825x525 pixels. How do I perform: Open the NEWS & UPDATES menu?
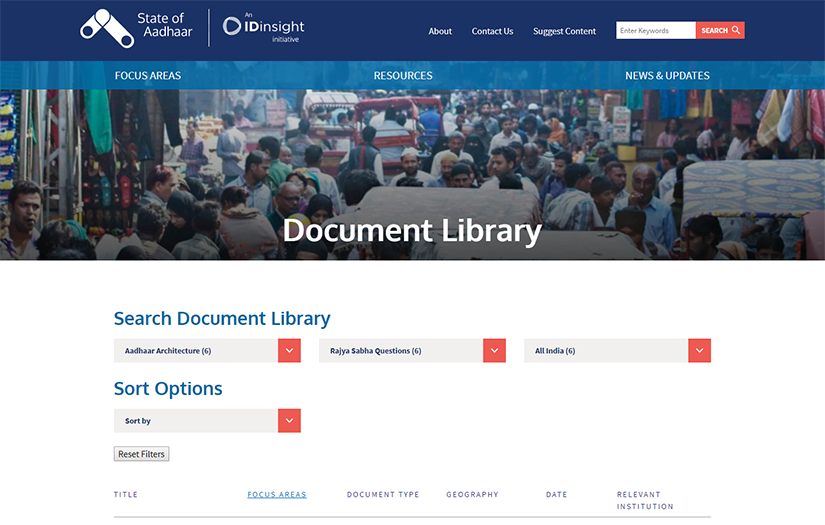667,75
